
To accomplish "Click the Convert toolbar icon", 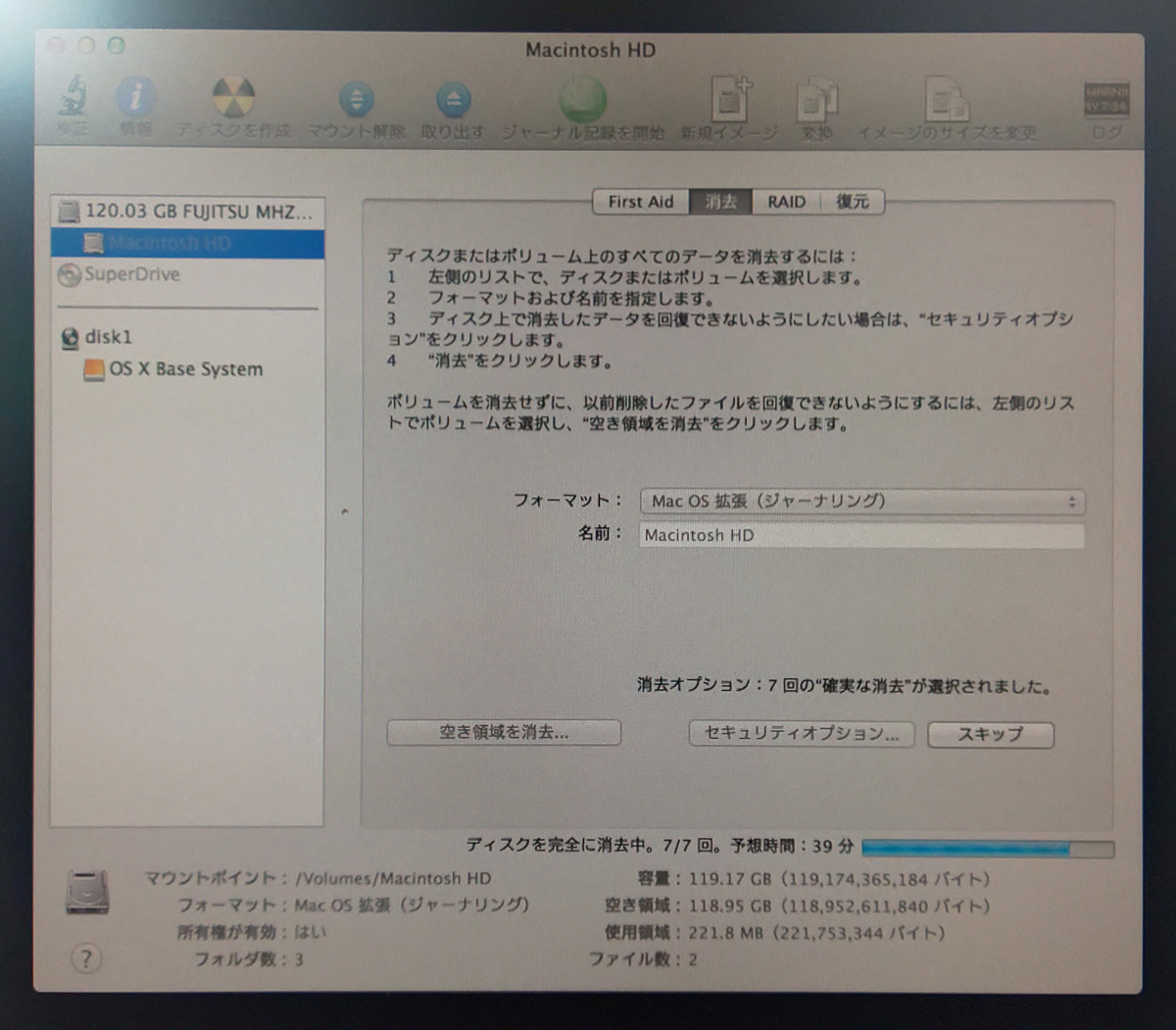I will point(816,100).
